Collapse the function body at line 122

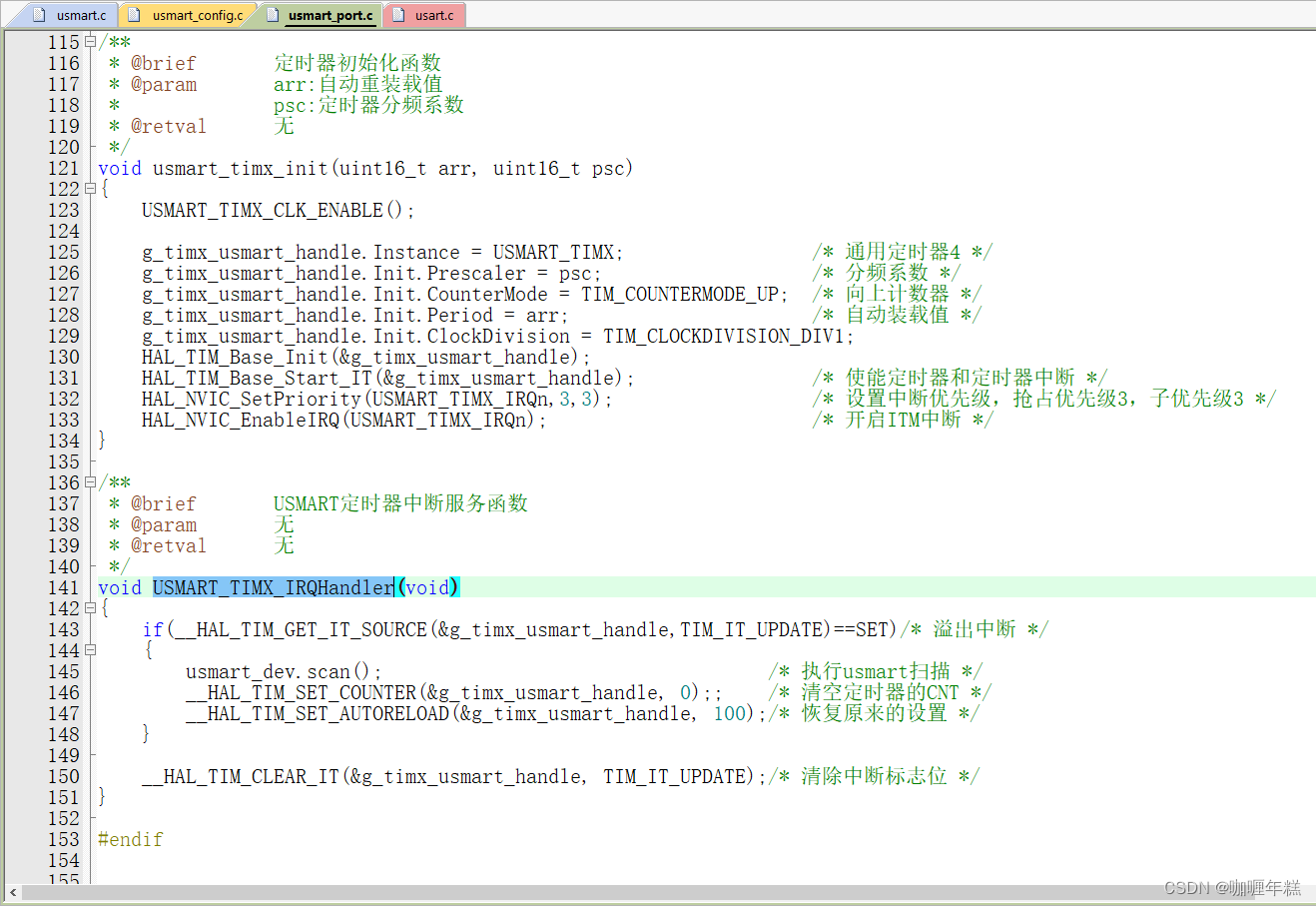tap(90, 189)
